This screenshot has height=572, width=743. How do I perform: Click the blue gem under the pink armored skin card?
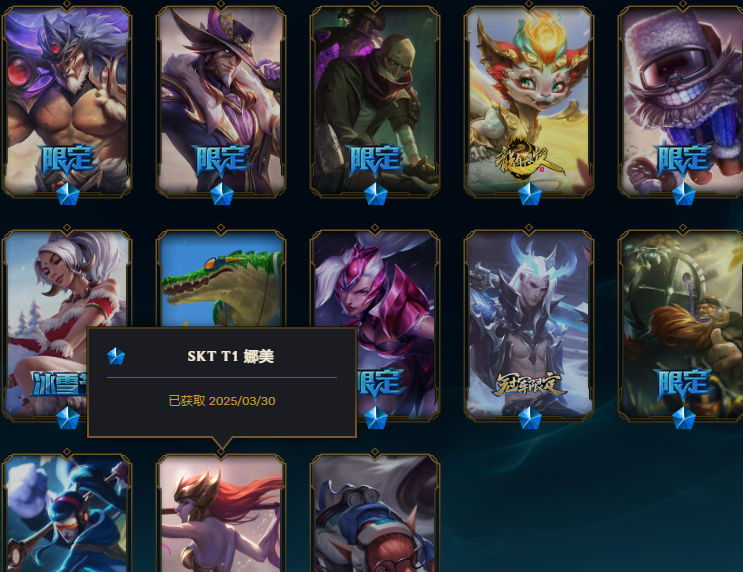[376, 418]
